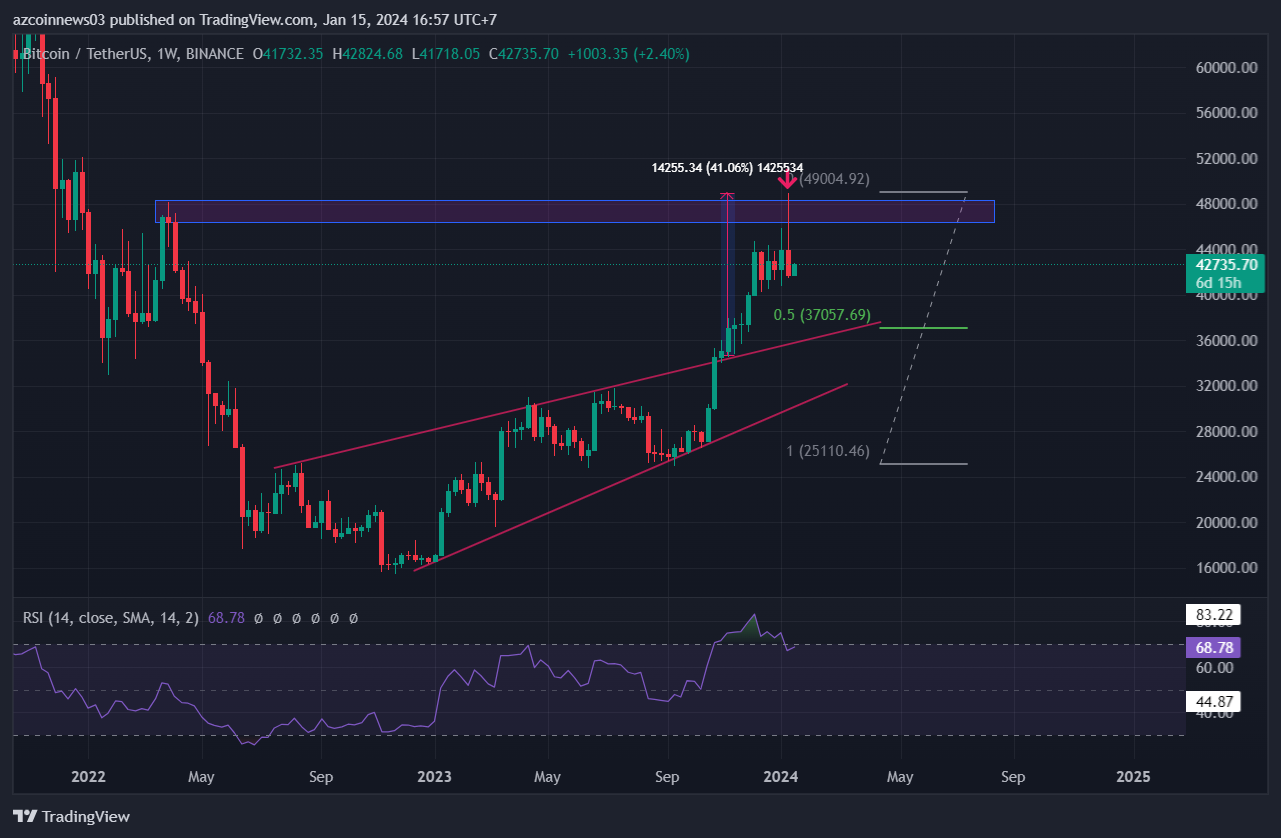Click the 2023 label on time axis
This screenshot has height=838, width=1281.
click(x=434, y=777)
